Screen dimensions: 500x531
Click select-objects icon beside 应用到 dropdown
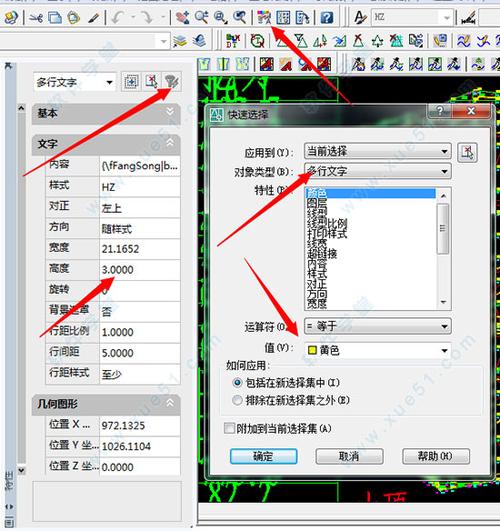pyautogui.click(x=467, y=152)
